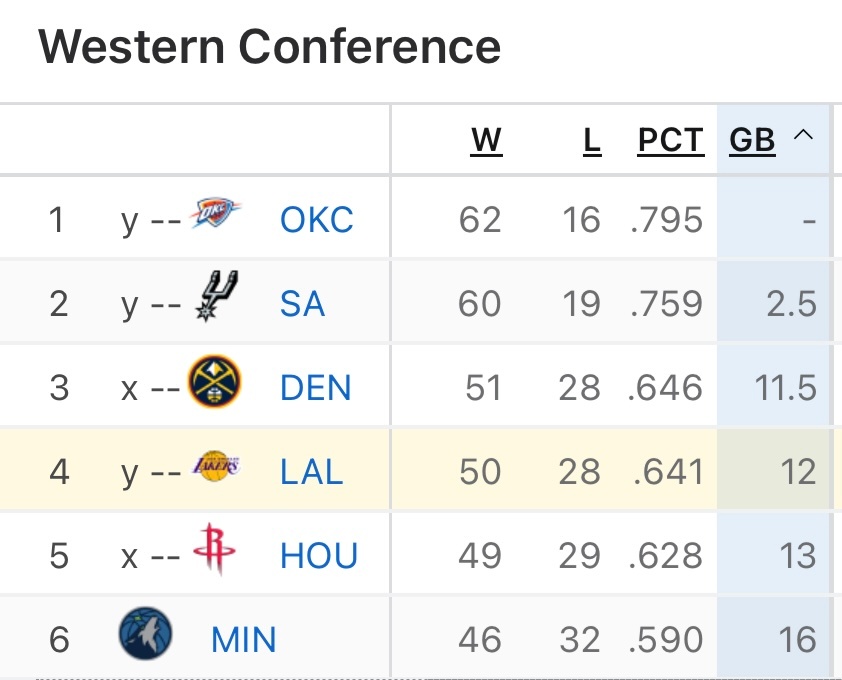This screenshot has width=842, height=680.
Task: Click the Western Conference heading
Action: pos(269,47)
